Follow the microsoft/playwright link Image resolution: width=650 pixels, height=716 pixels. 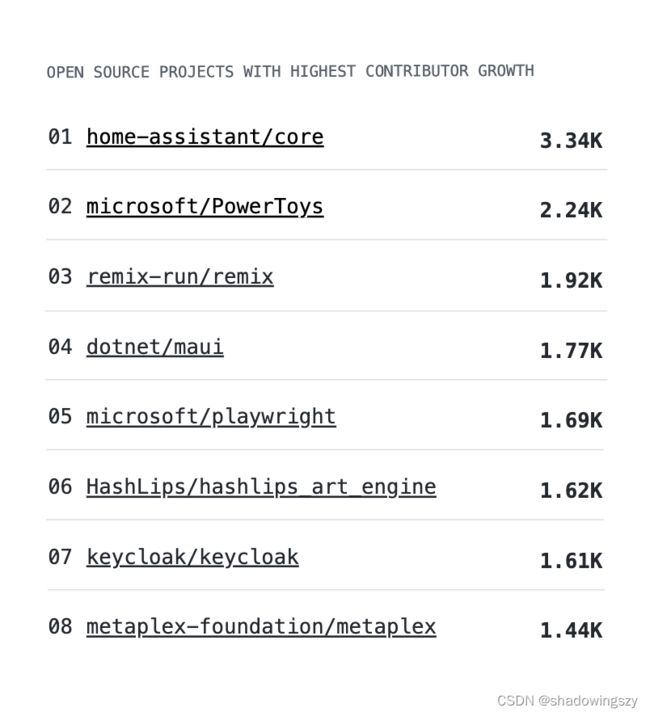pos(211,417)
